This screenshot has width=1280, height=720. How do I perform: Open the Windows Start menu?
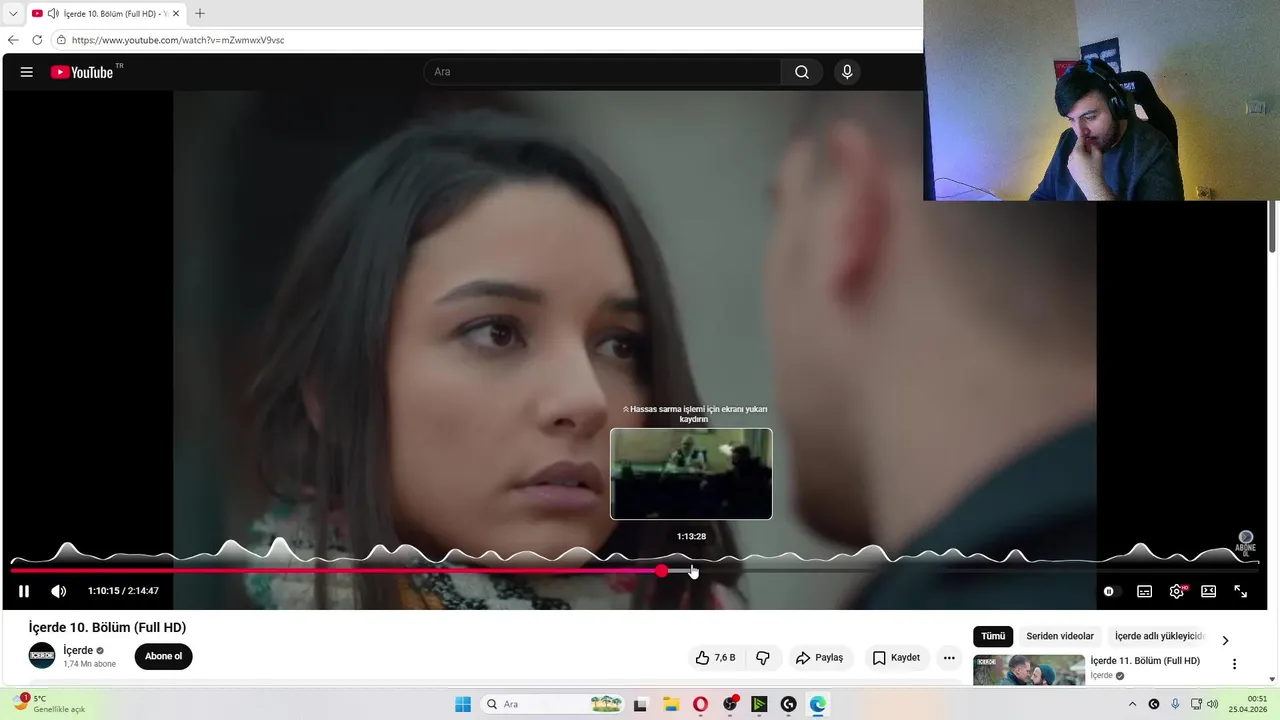pyautogui.click(x=463, y=704)
